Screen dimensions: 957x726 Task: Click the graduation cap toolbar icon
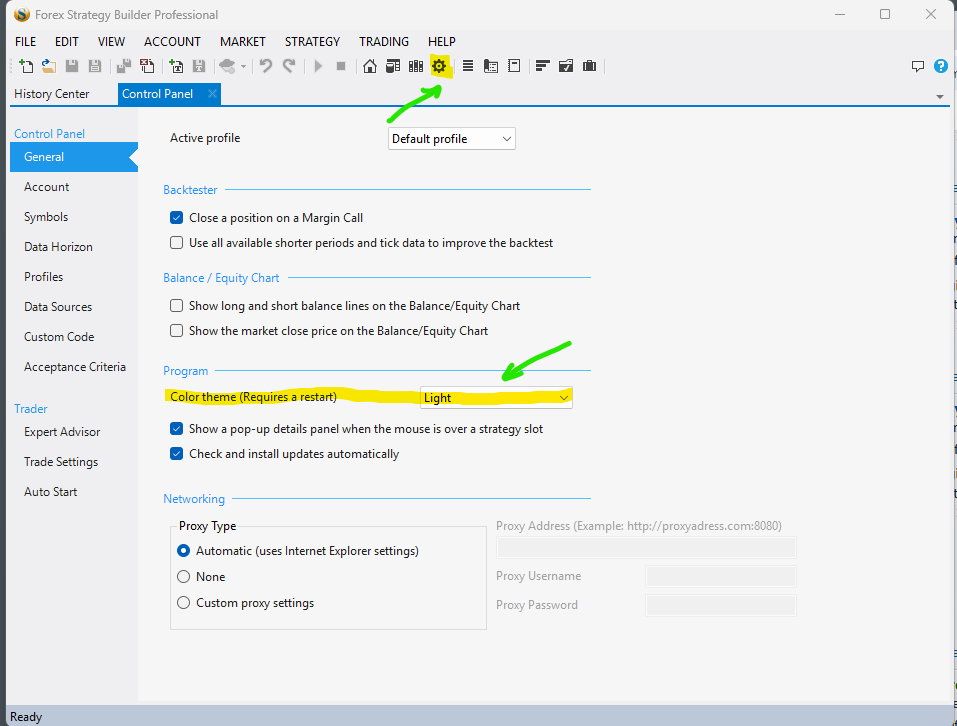[227, 66]
